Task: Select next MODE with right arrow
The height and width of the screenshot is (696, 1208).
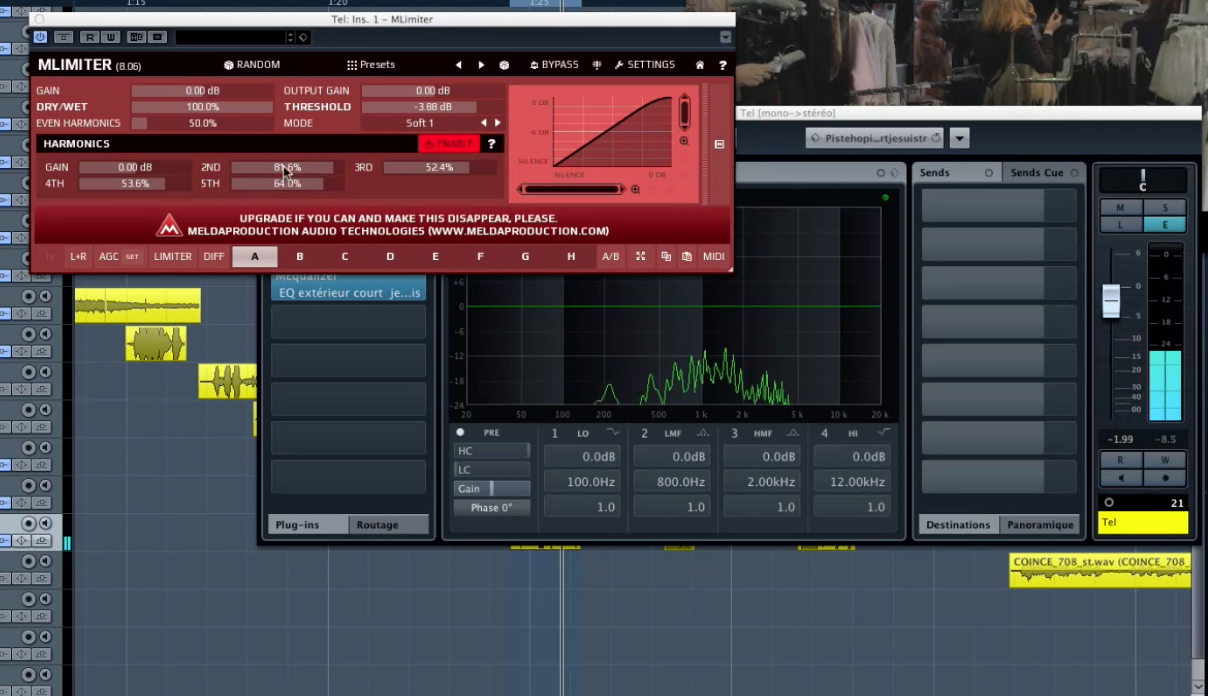Action: tap(497, 123)
